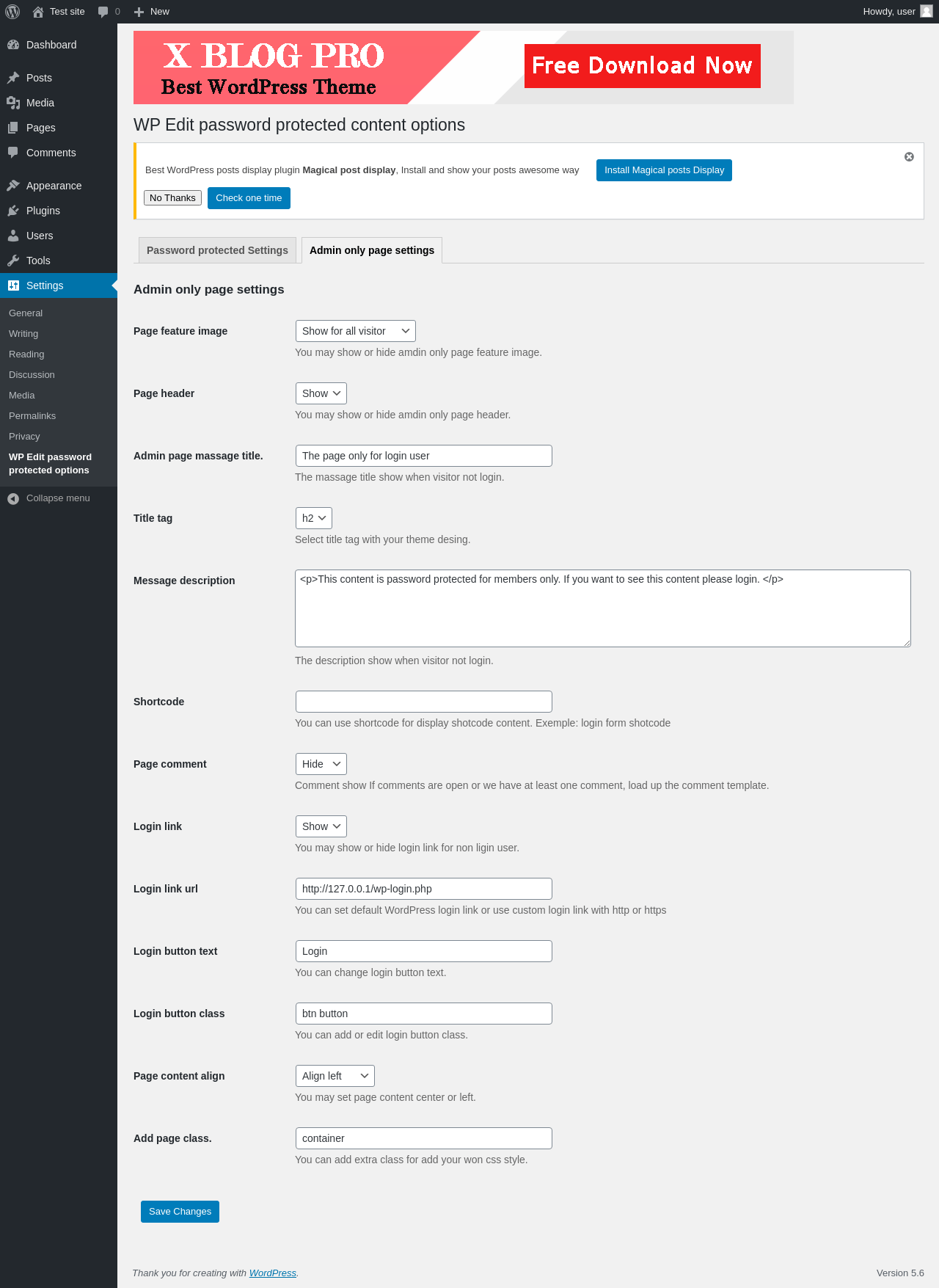Focus the Login link url field
This screenshot has height=1288, width=939.
(x=424, y=889)
